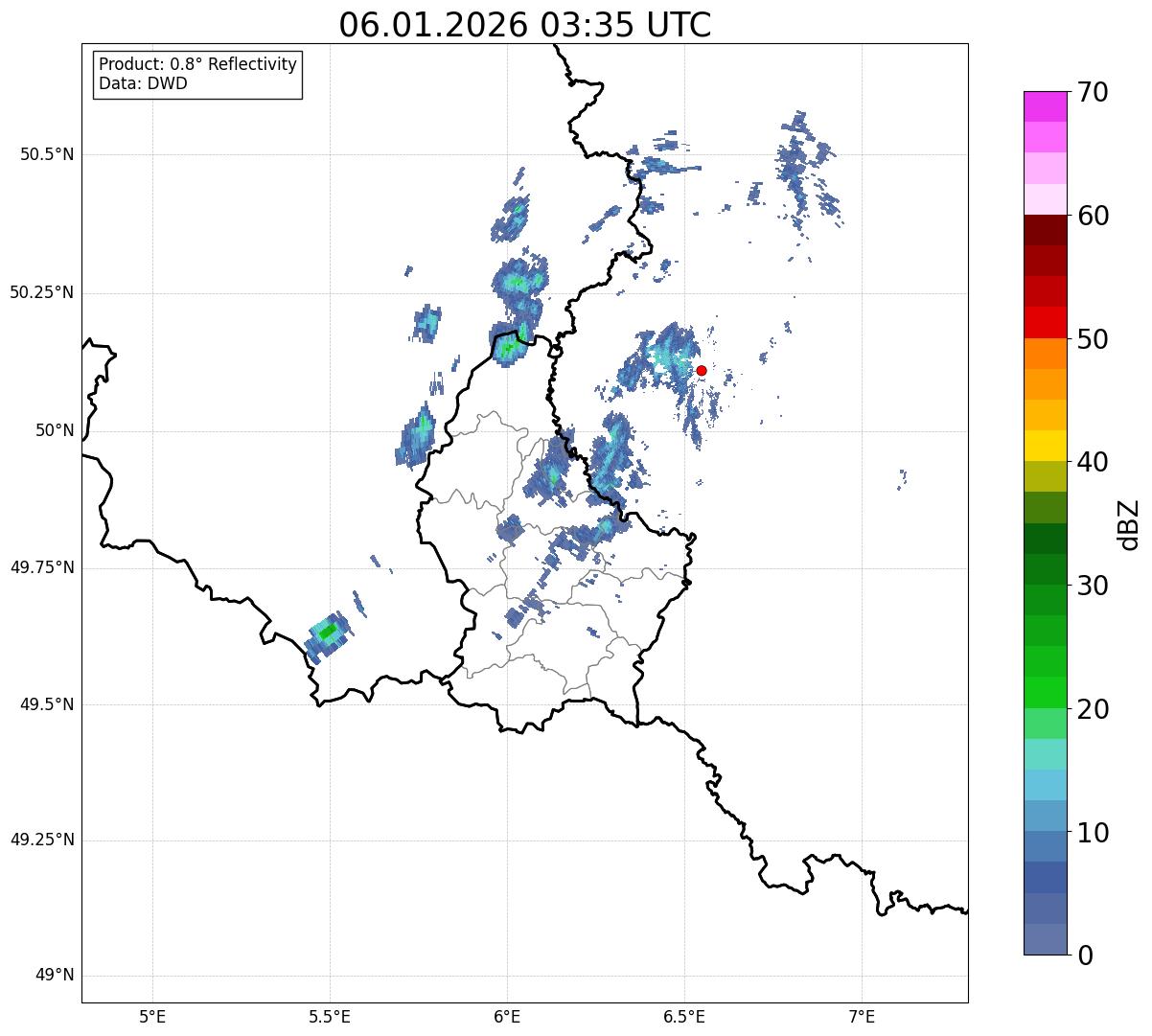Click the '50°N' latitude label
1152x1036 pixels.
coord(55,430)
